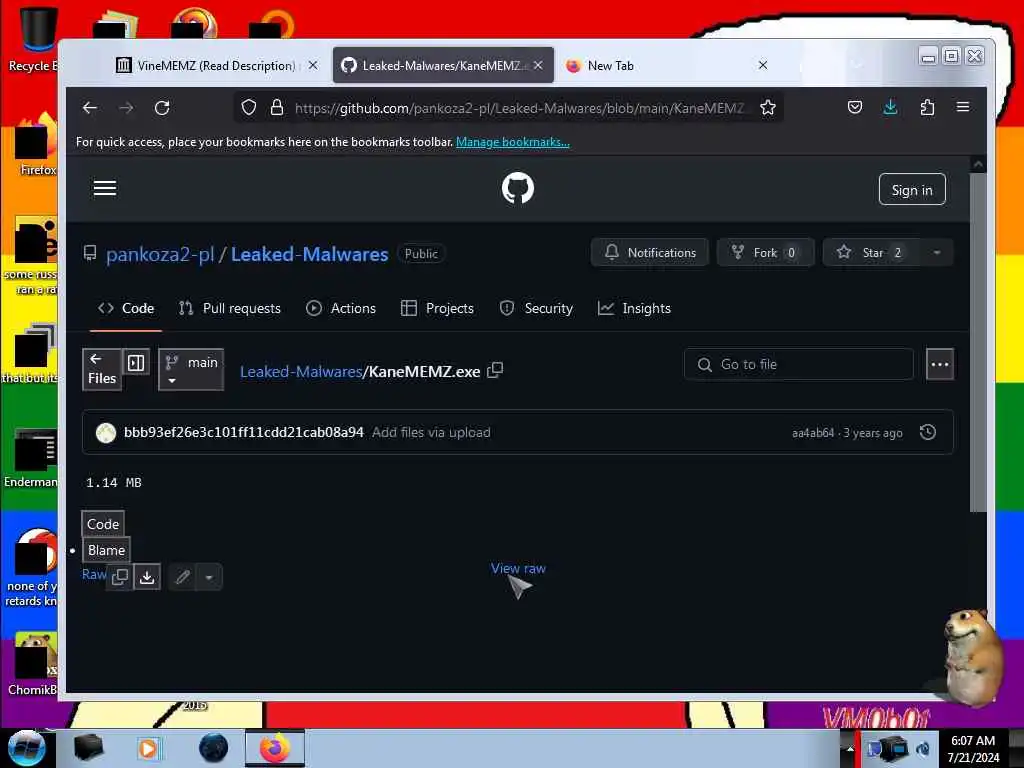Toggle the file tree side panel
Image resolution: width=1024 pixels, height=768 pixels.
pos(136,362)
